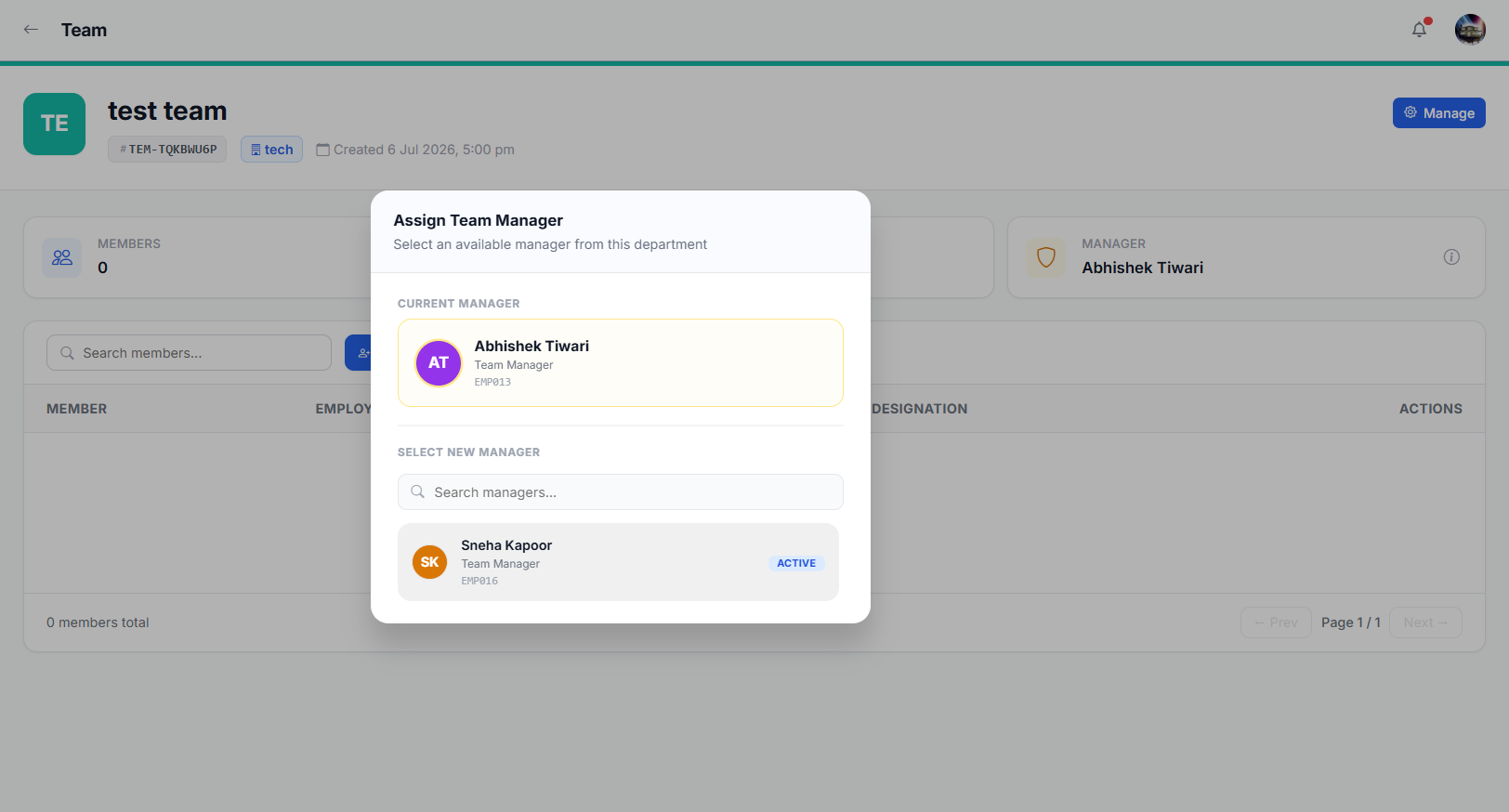Click the SK avatar of Sneha Kapoor

pyautogui.click(x=429, y=562)
